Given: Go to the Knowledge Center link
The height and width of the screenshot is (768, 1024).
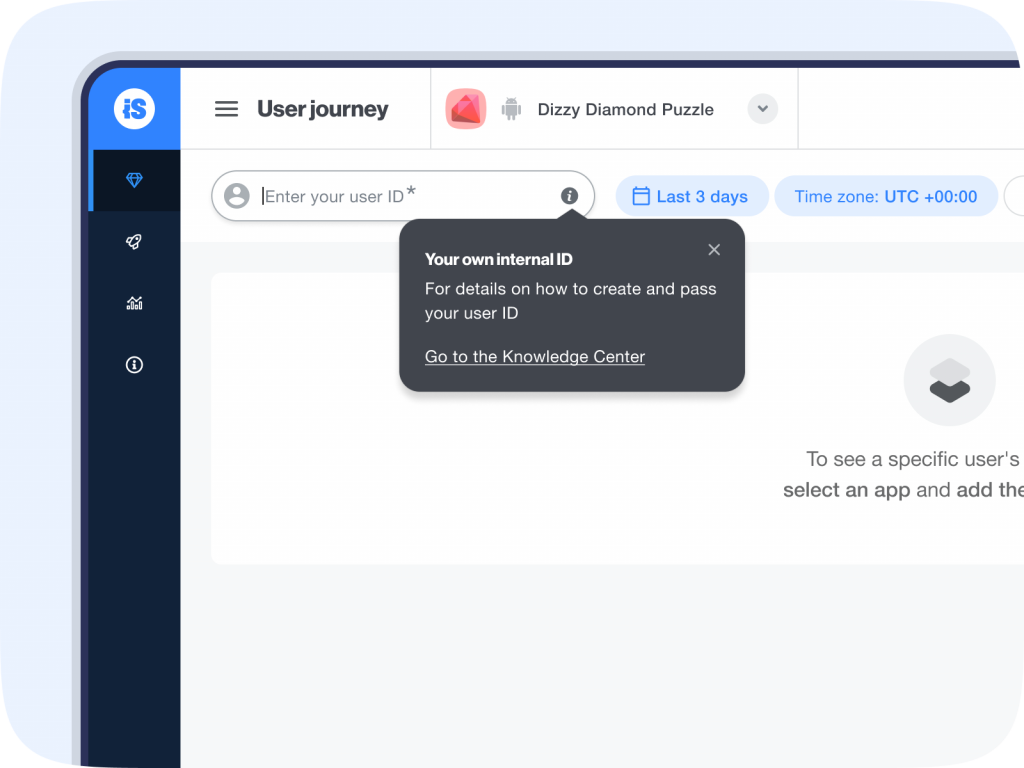Looking at the screenshot, I should (x=534, y=356).
